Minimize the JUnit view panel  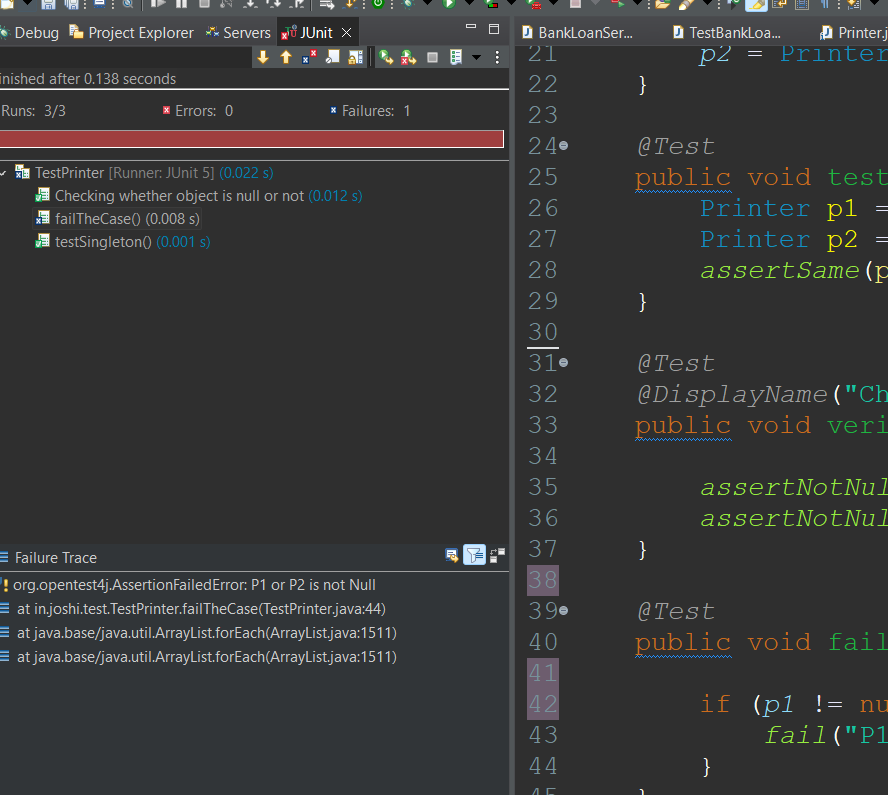pos(471,27)
